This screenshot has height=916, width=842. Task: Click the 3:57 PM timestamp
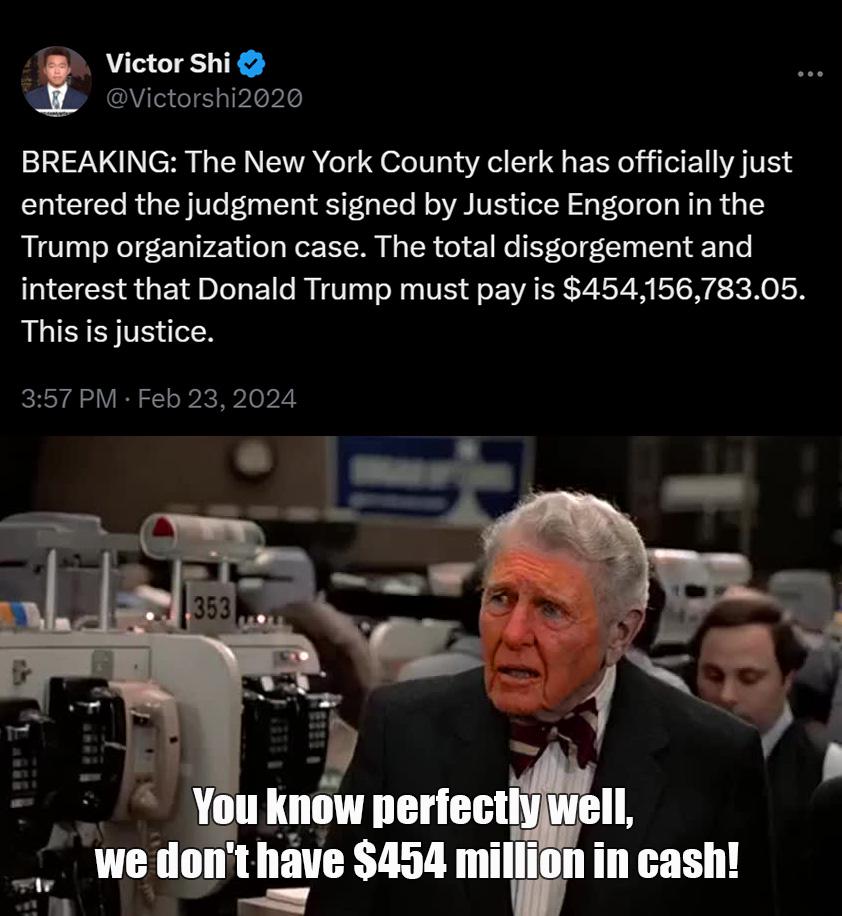(x=68, y=399)
